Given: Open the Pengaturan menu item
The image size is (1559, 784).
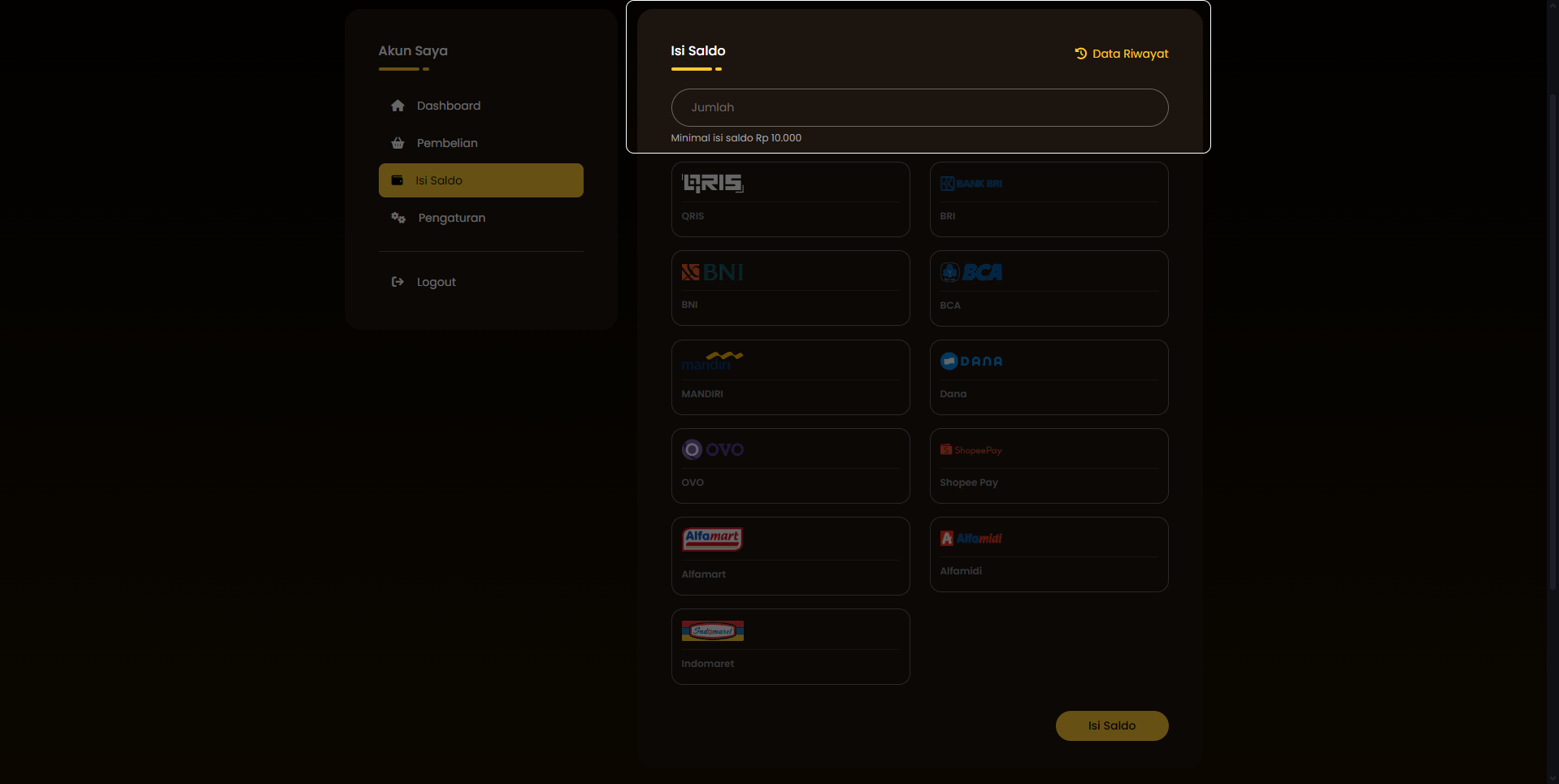Looking at the screenshot, I should (x=481, y=218).
